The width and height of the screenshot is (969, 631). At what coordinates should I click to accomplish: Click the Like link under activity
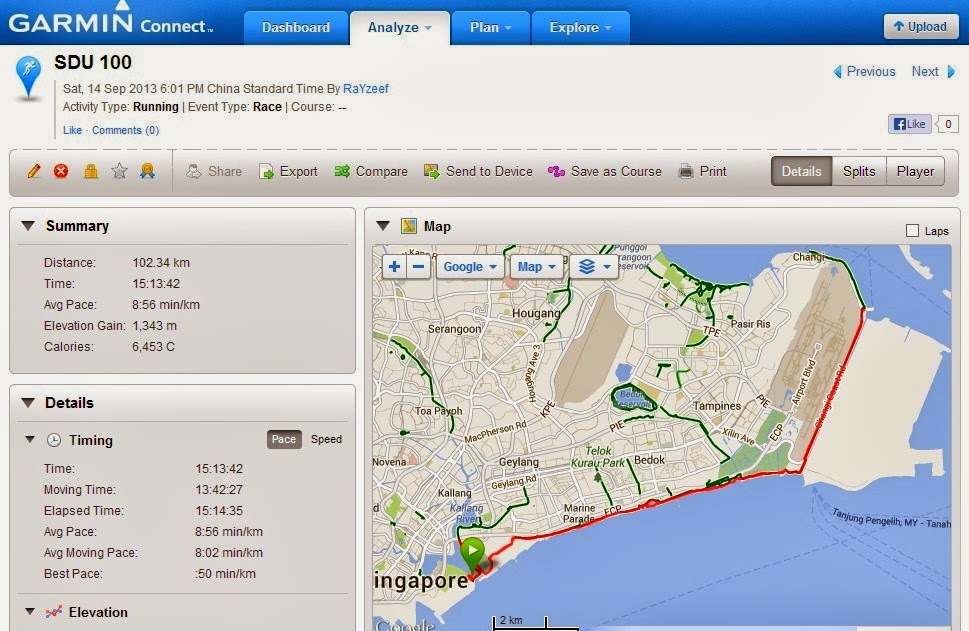pyautogui.click(x=72, y=130)
